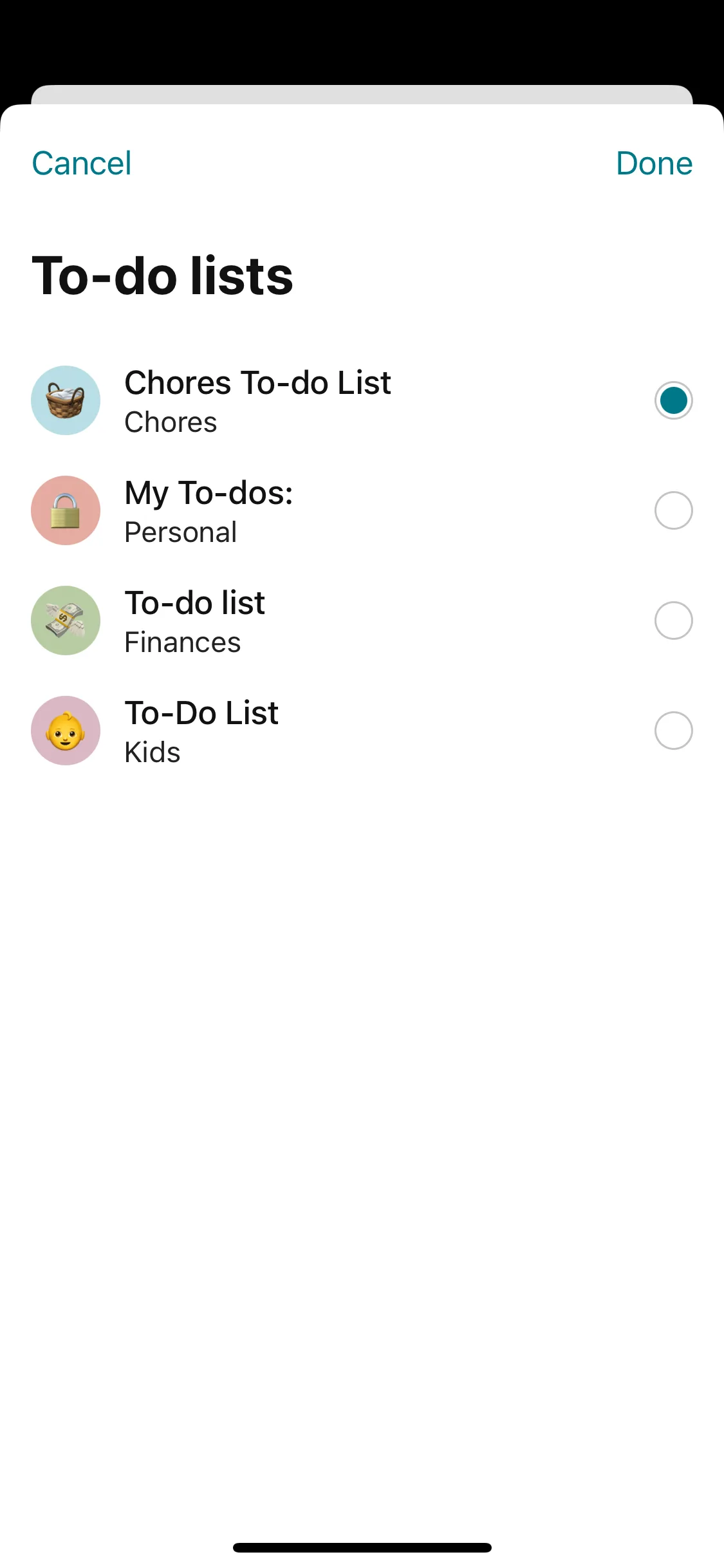Tap the "Personal" subtitle label

(x=181, y=532)
